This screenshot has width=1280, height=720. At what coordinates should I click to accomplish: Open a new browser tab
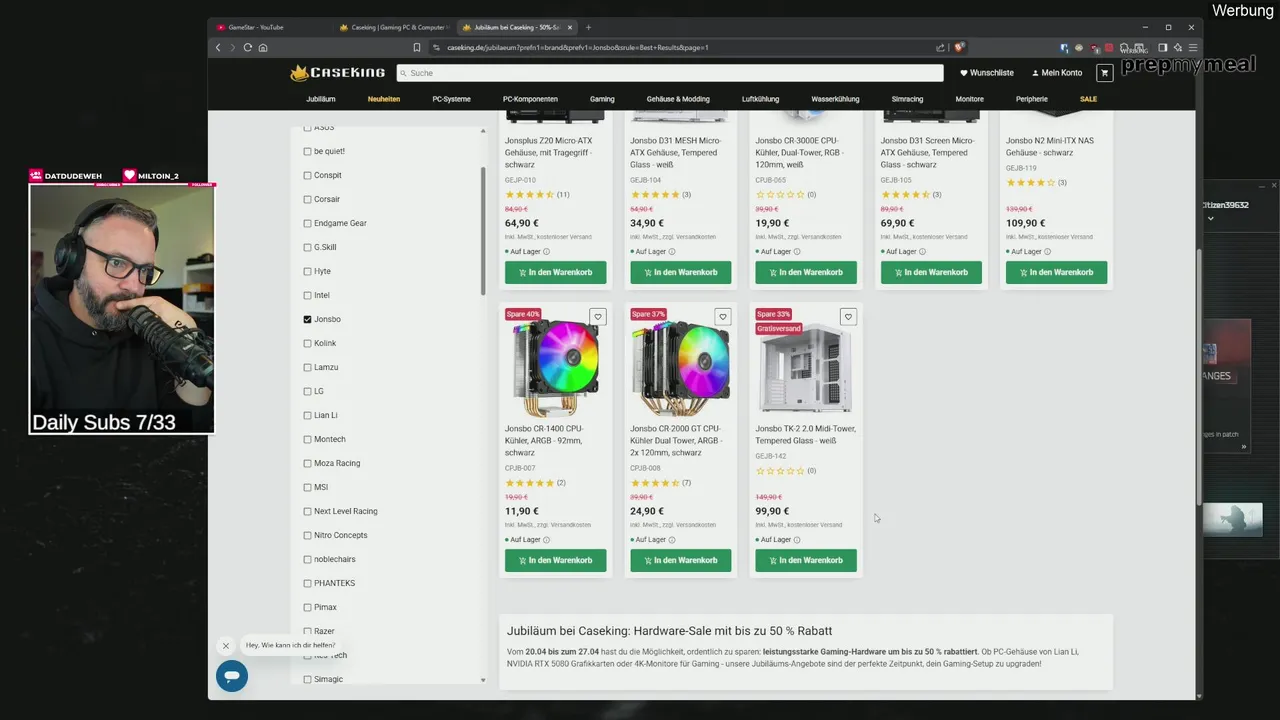pos(588,27)
